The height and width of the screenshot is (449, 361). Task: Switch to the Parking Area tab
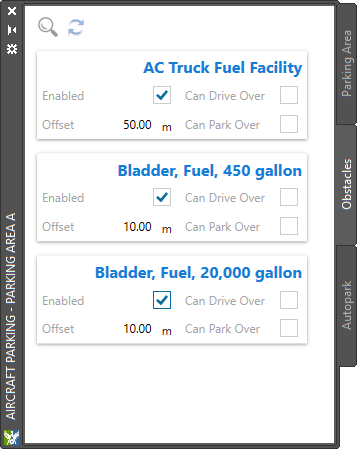pos(347,63)
